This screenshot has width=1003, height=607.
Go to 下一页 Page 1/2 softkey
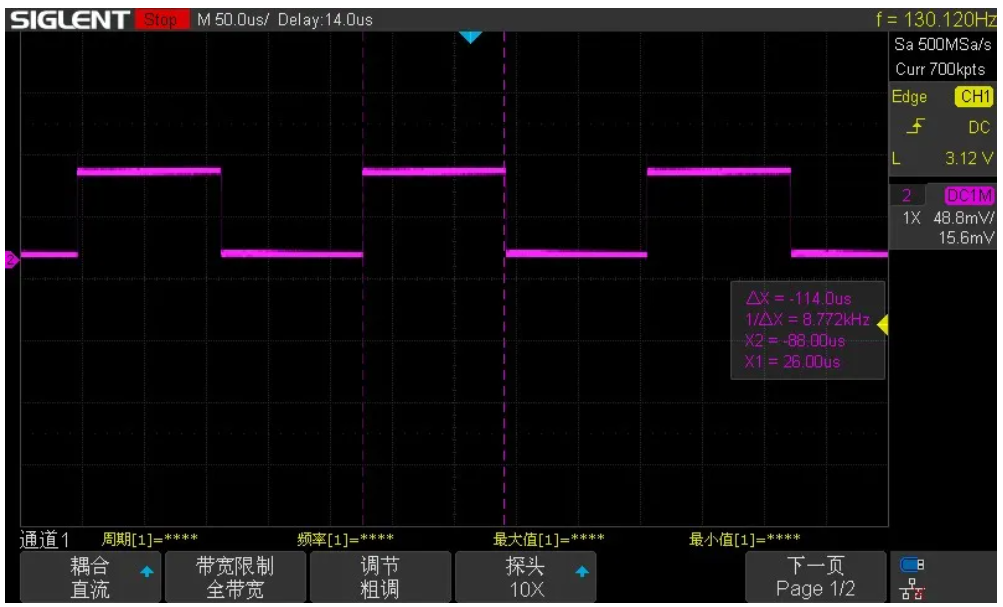[816, 577]
